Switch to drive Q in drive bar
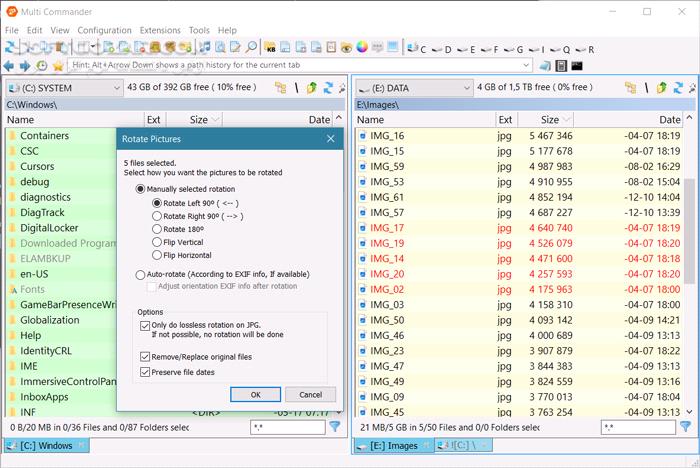This screenshot has width=700, height=468. pos(561,49)
